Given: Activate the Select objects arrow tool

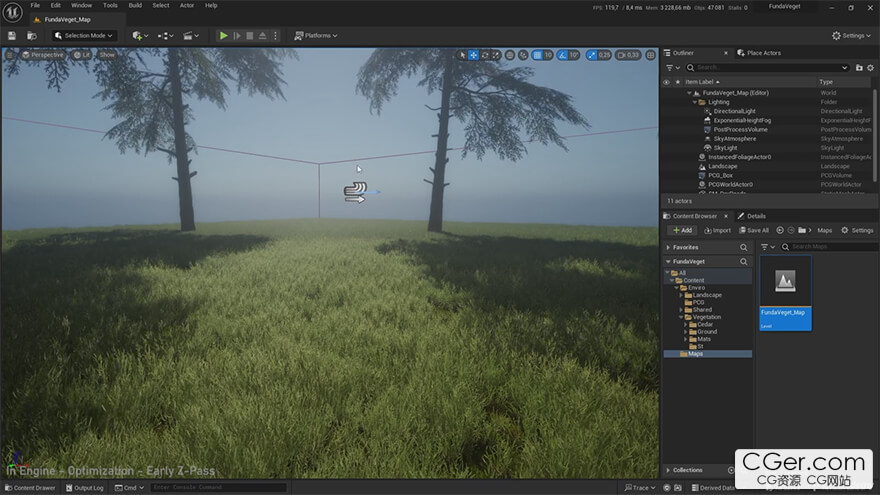Looking at the screenshot, I should pos(462,54).
